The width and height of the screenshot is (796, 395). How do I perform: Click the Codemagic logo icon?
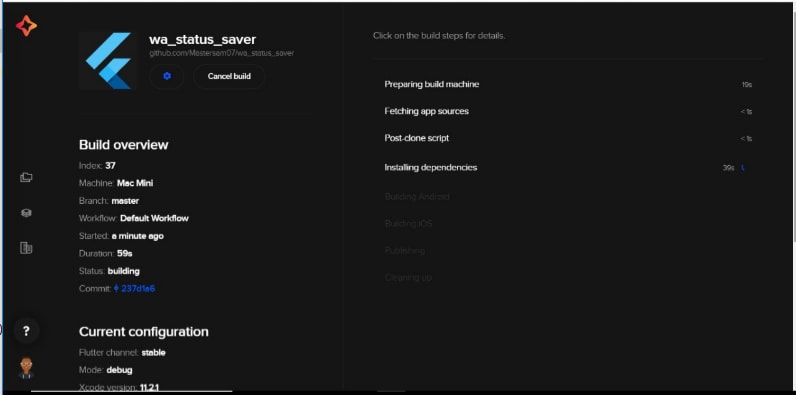(x=26, y=26)
